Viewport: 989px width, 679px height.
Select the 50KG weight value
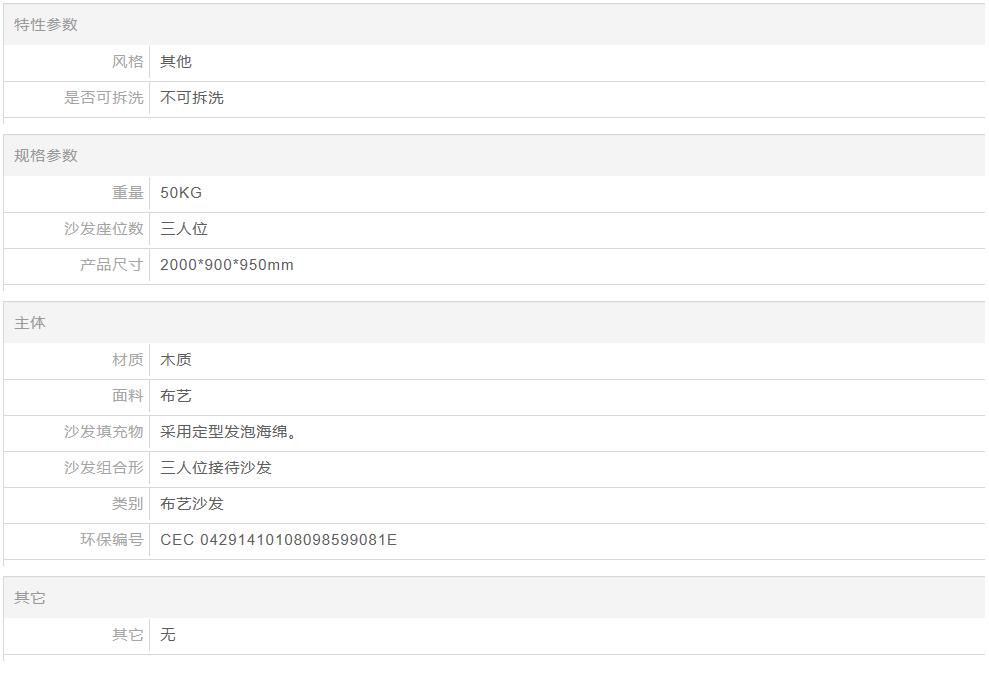[x=181, y=193]
